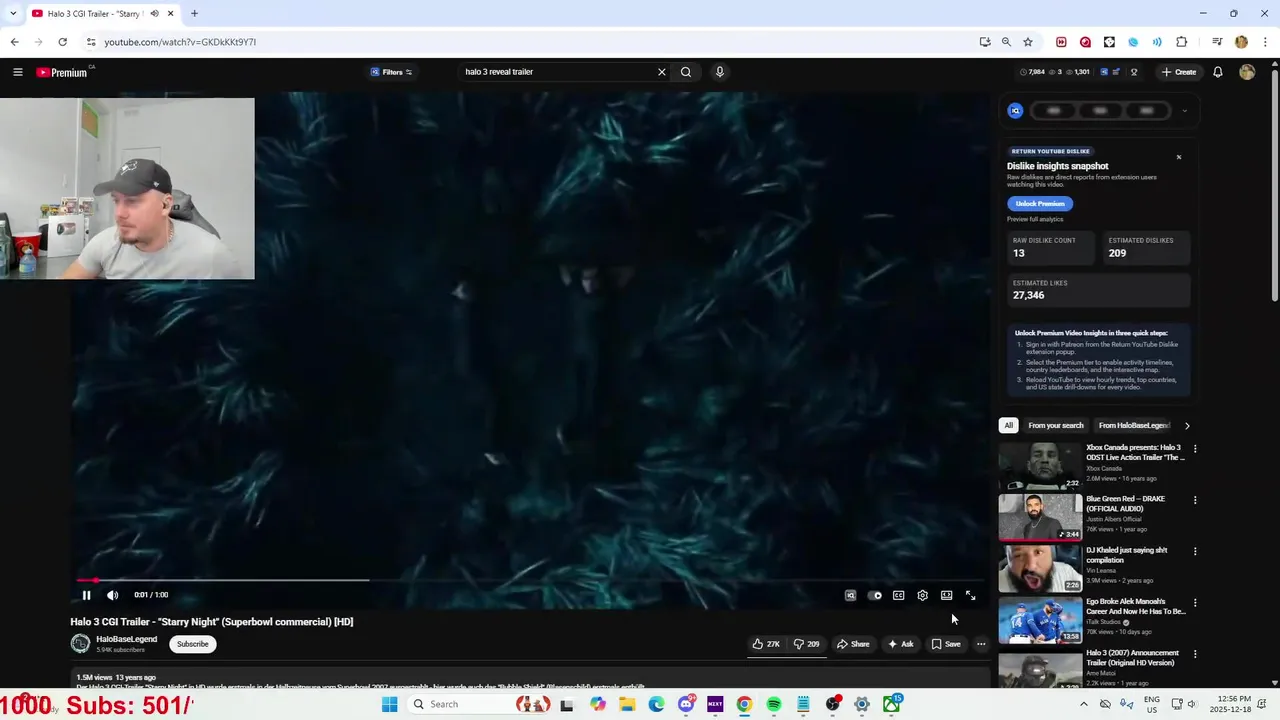Viewport: 1280px width, 720px height.
Task: Submit search with magnifier icon
Action: coord(686,72)
